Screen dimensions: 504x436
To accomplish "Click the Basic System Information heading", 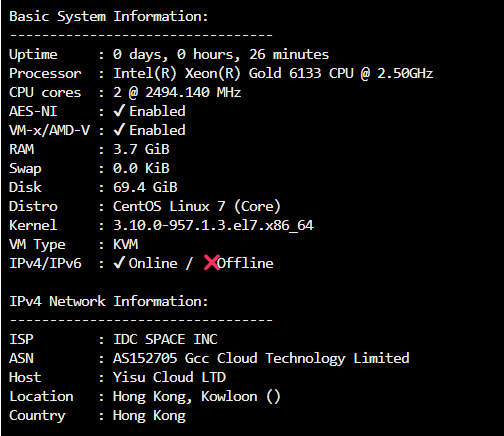I will (x=109, y=16).
